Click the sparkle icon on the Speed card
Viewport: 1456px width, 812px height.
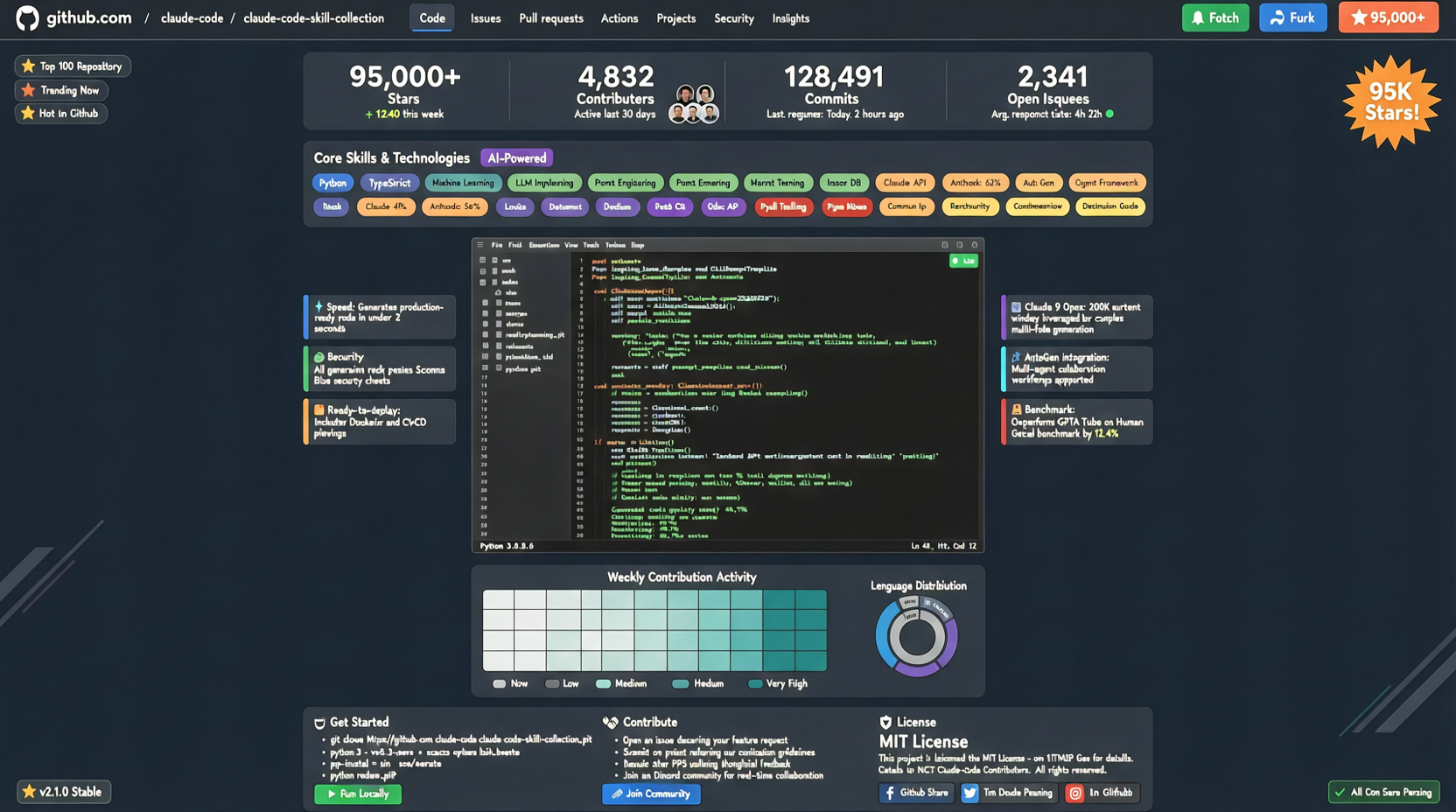[x=318, y=307]
